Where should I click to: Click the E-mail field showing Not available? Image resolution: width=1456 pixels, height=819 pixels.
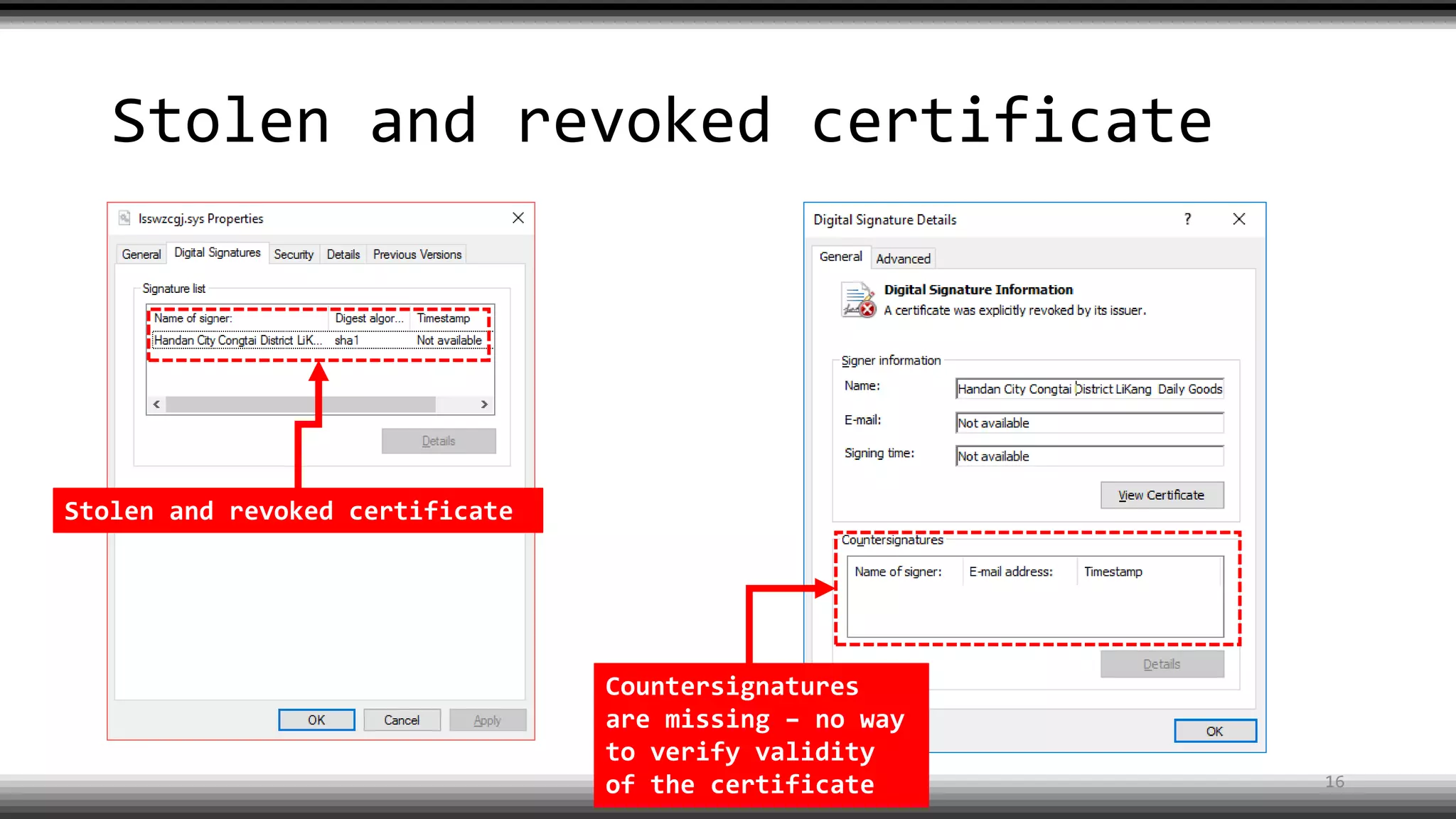(x=1090, y=423)
